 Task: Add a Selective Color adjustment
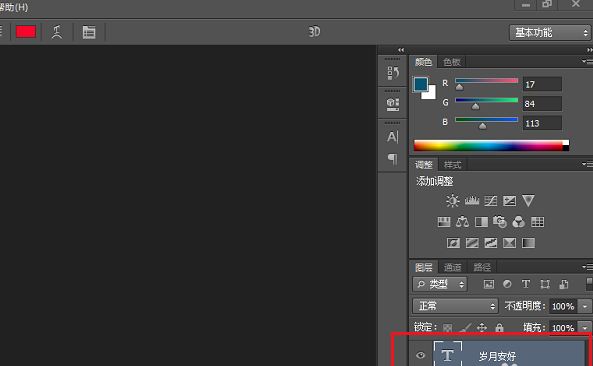509,243
